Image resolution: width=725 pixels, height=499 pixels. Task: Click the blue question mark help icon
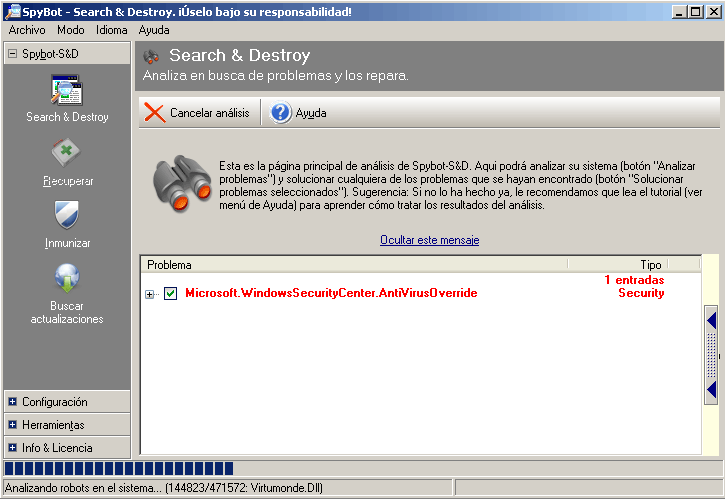[281, 113]
